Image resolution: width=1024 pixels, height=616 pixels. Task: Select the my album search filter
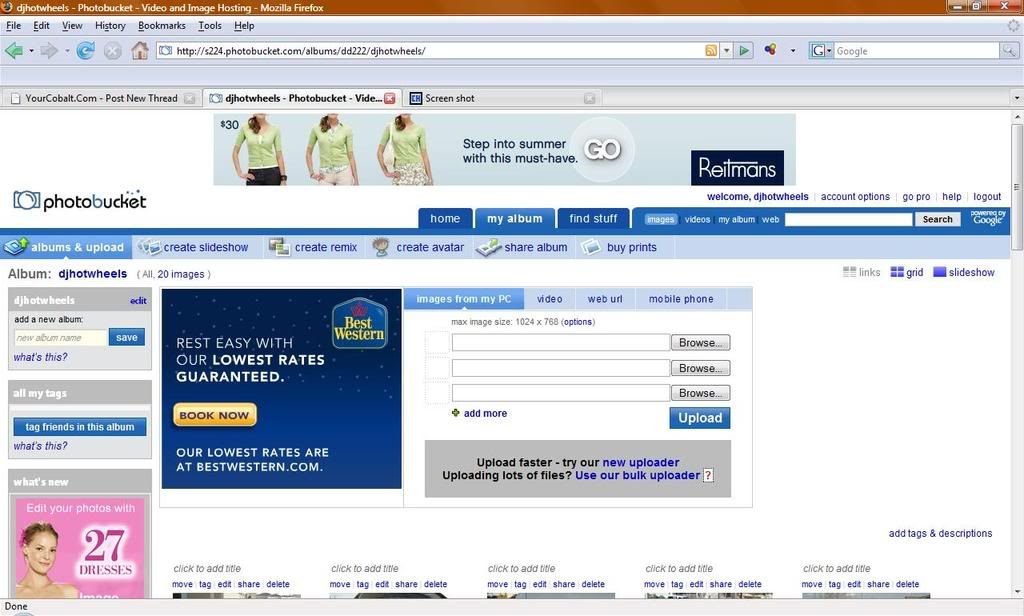point(736,219)
